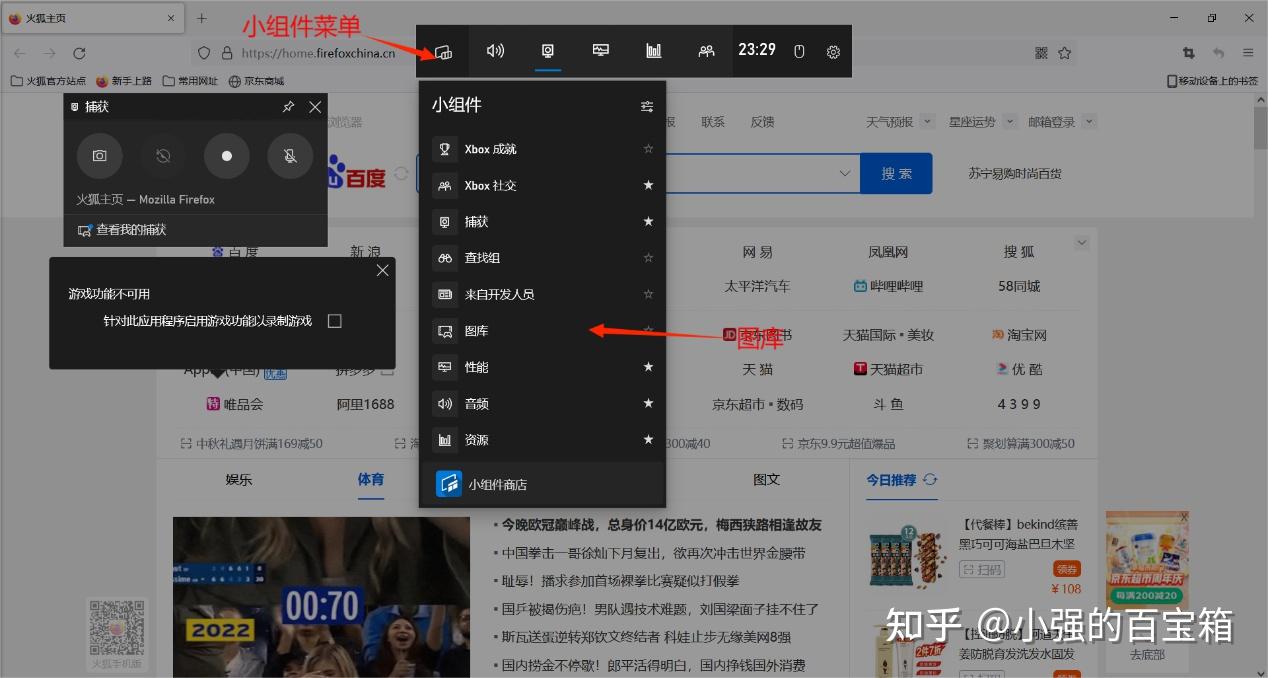
Task: Favorite Xbox 成就 with its star
Action: tap(648, 149)
